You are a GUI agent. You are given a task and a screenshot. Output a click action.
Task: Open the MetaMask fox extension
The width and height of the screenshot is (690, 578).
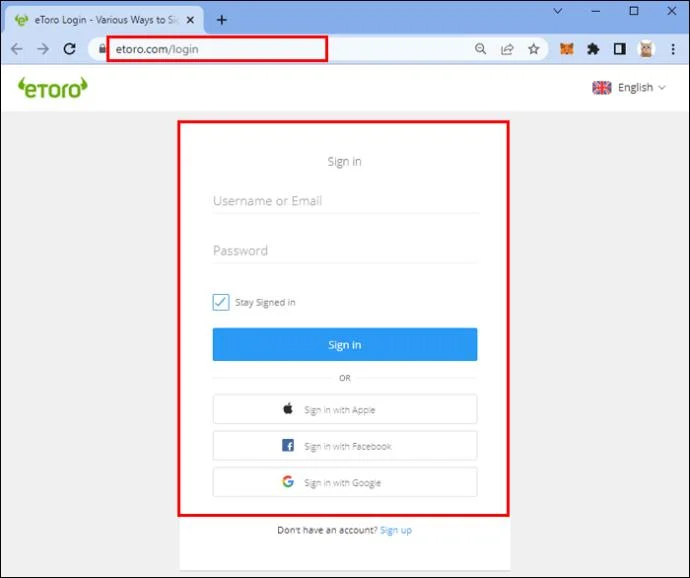(567, 49)
